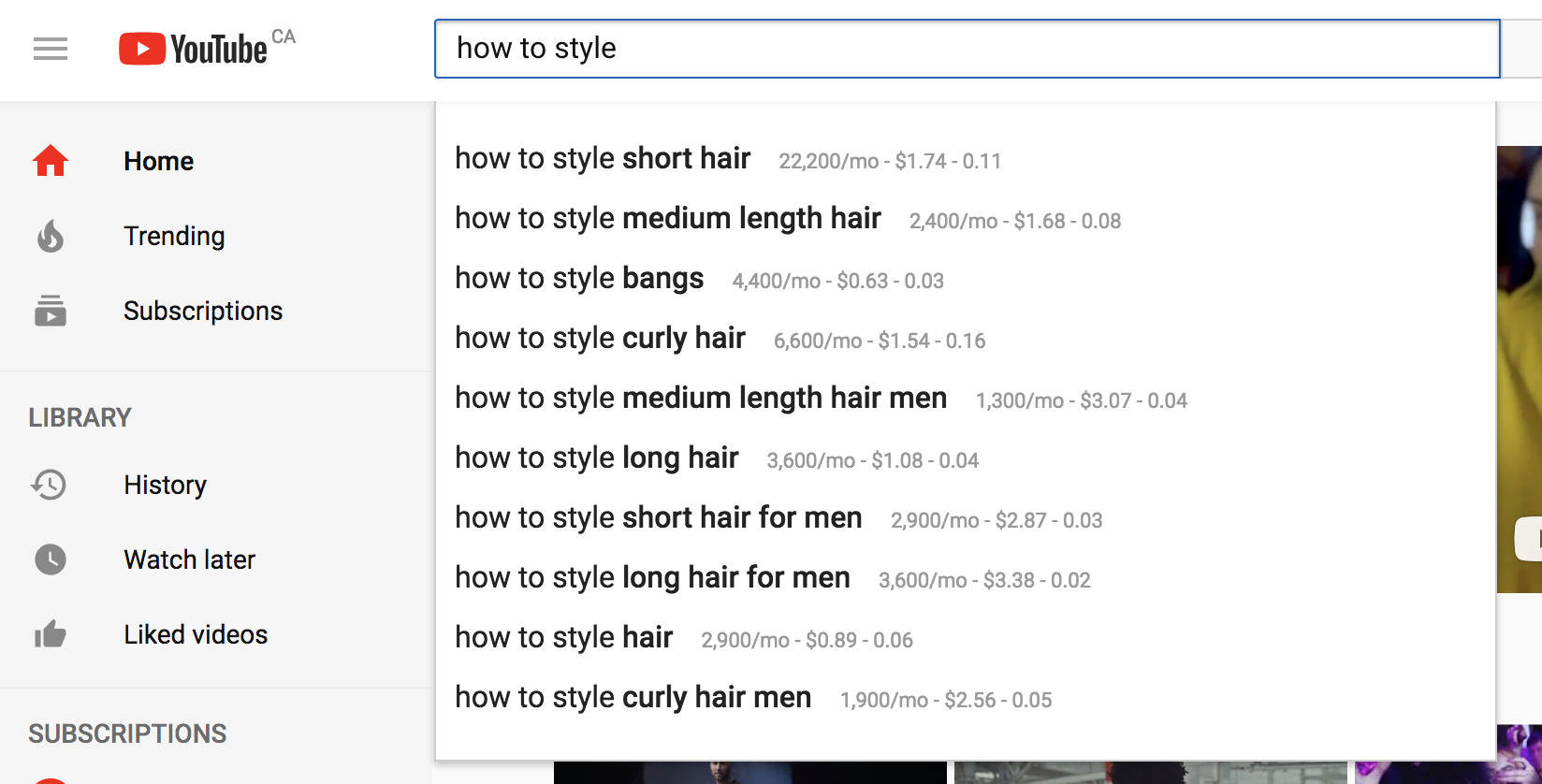Click the Liked videos thumbs-up icon
This screenshot has width=1542, height=784.
click(51, 634)
